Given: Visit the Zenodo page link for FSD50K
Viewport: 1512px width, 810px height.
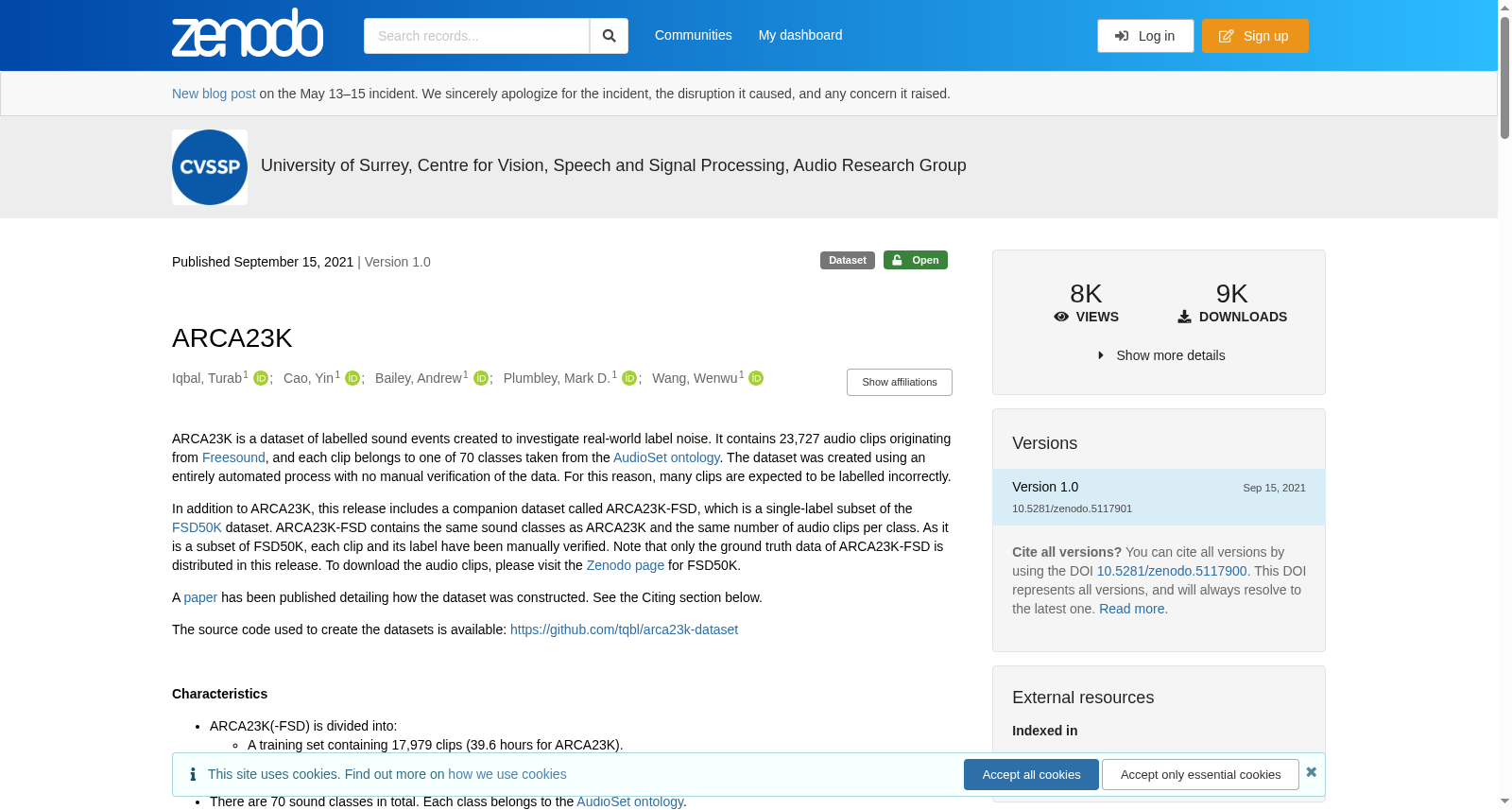Looking at the screenshot, I should click(626, 565).
